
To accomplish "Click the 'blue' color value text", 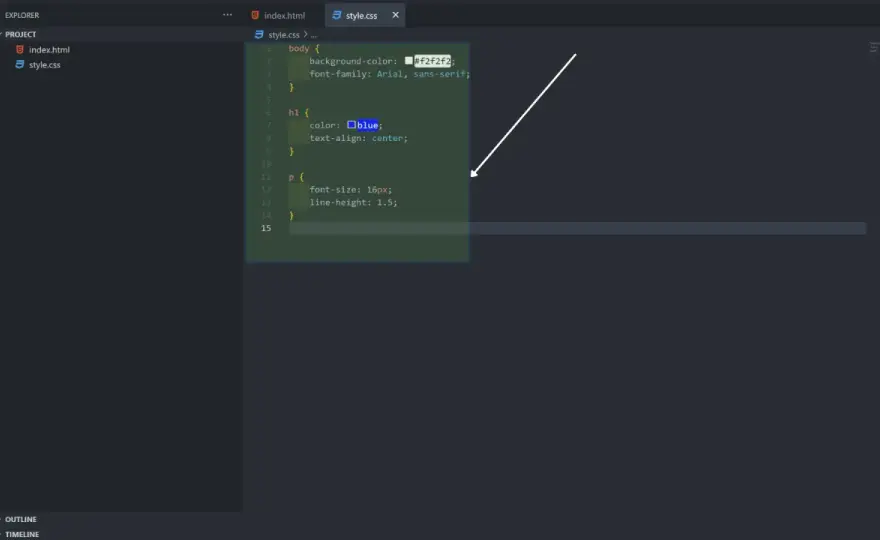I will pyautogui.click(x=367, y=125).
